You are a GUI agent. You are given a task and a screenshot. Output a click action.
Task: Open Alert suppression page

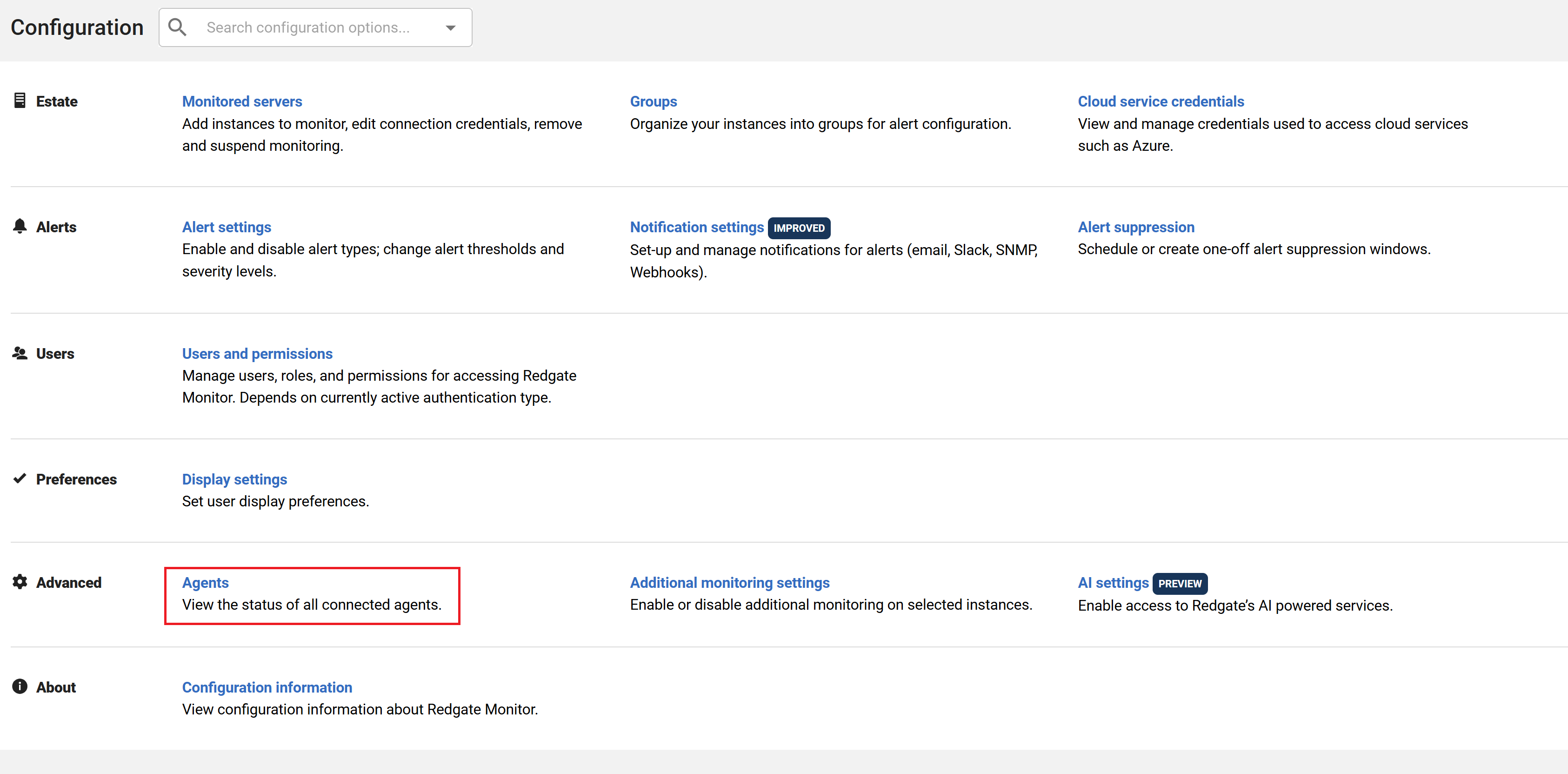(1135, 227)
